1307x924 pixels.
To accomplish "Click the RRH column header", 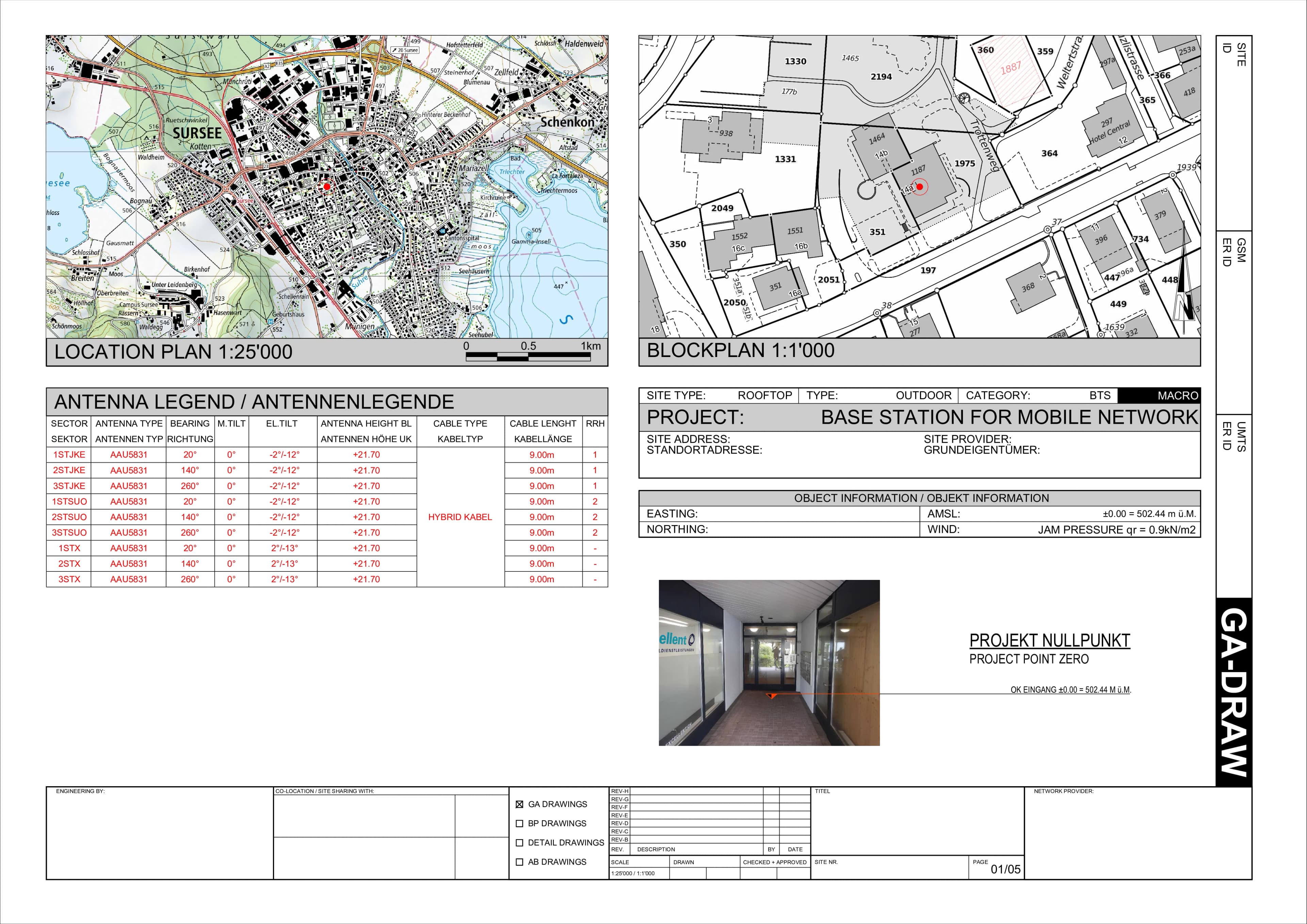I will [595, 424].
